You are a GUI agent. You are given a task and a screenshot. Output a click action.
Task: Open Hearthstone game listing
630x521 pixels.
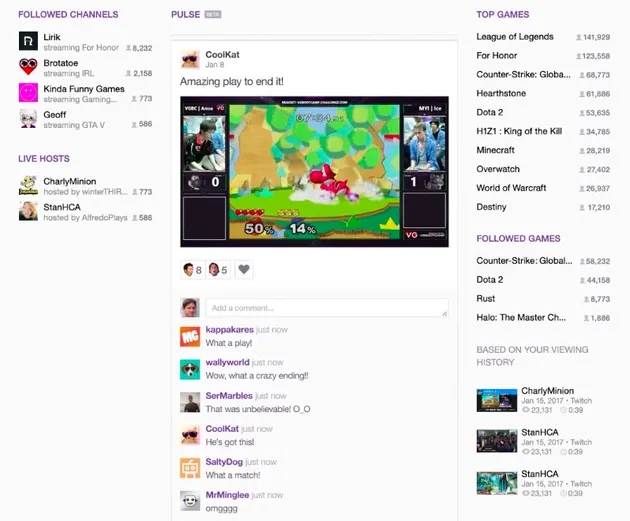click(x=501, y=93)
